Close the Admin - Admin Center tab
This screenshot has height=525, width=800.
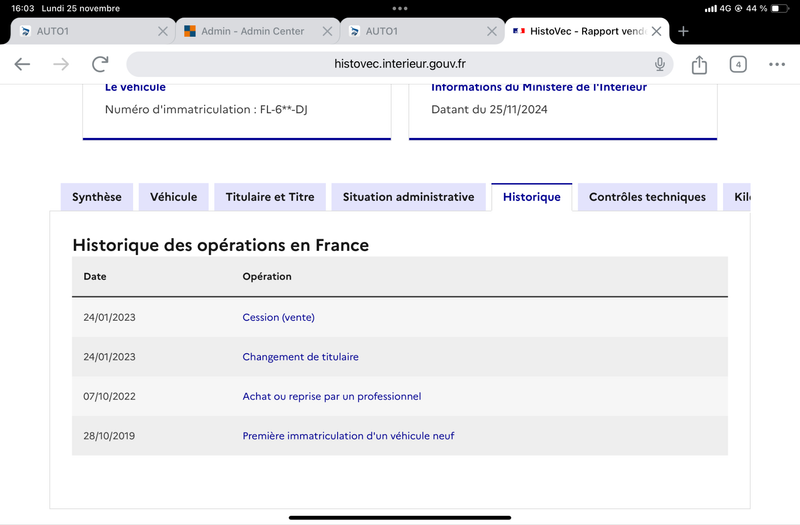coord(327,31)
